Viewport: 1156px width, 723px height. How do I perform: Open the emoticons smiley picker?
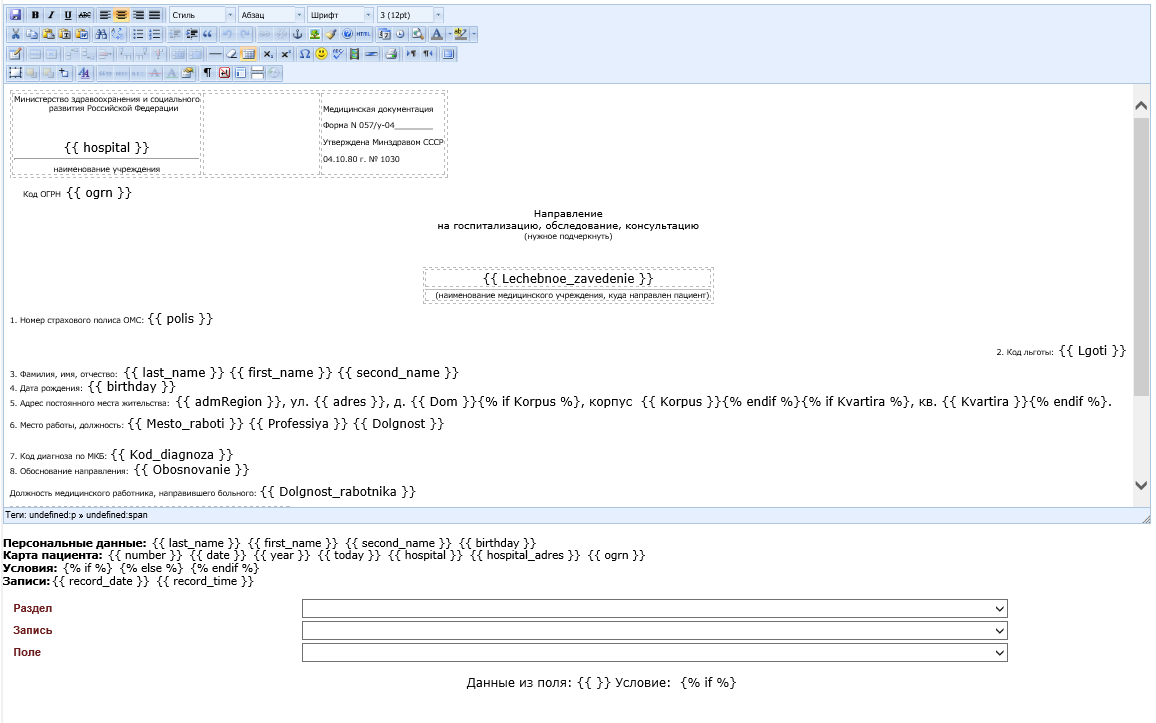[321, 54]
